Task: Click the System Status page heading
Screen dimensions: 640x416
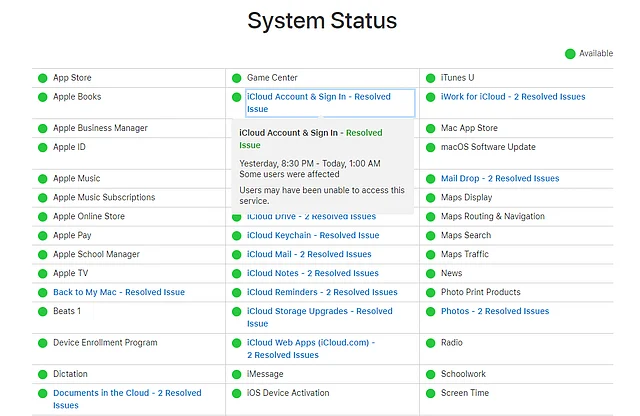Action: (322, 20)
